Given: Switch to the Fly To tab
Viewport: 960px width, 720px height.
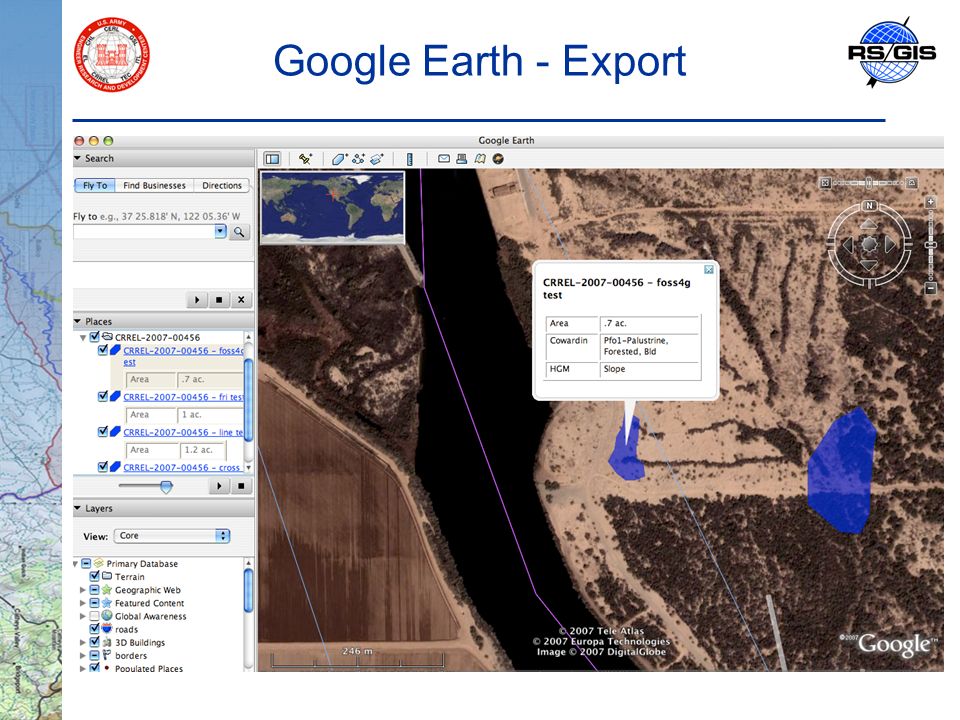Looking at the screenshot, I should click(95, 186).
